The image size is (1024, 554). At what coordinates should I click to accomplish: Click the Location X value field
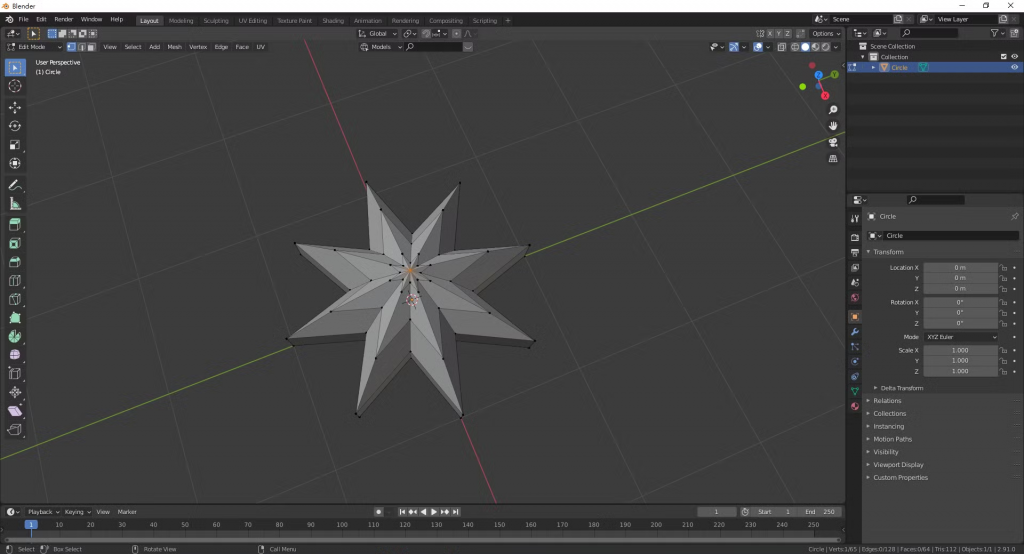point(960,268)
